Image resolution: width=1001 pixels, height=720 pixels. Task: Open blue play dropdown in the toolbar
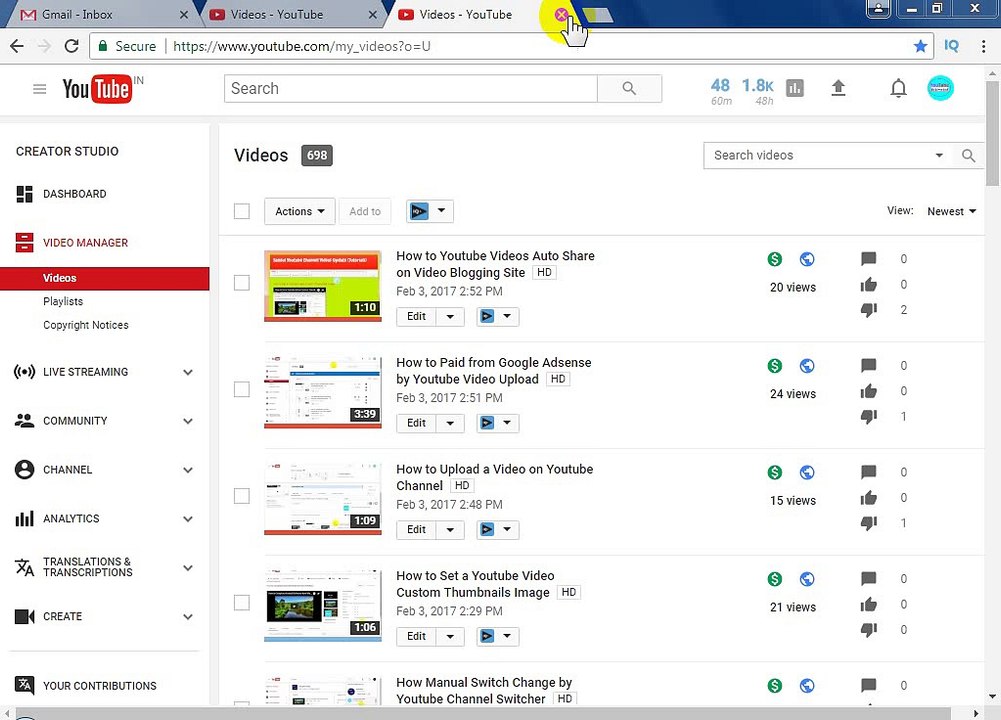(430, 211)
